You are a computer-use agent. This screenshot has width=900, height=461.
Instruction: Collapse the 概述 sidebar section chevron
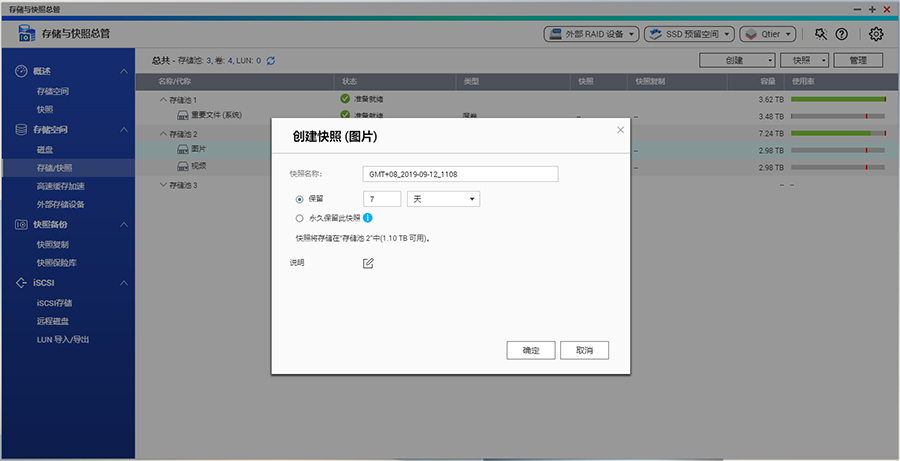click(x=123, y=71)
